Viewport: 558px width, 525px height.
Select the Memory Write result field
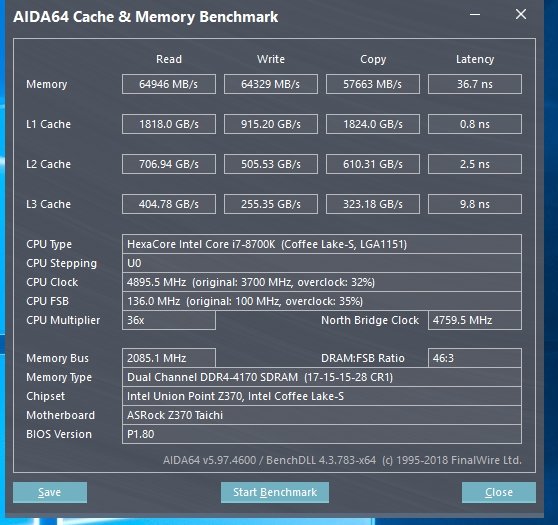[271, 84]
